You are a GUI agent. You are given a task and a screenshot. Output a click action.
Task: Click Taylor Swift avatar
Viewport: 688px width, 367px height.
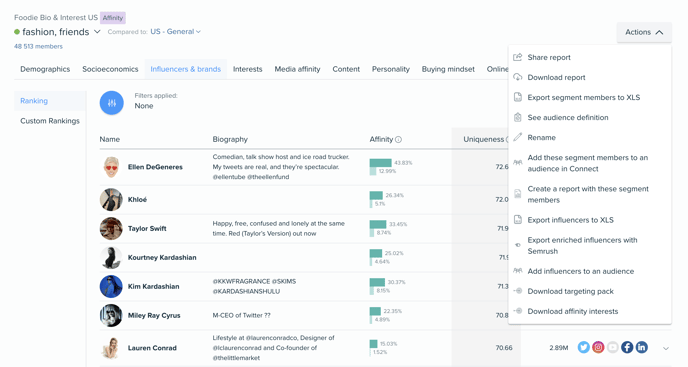[x=111, y=228]
